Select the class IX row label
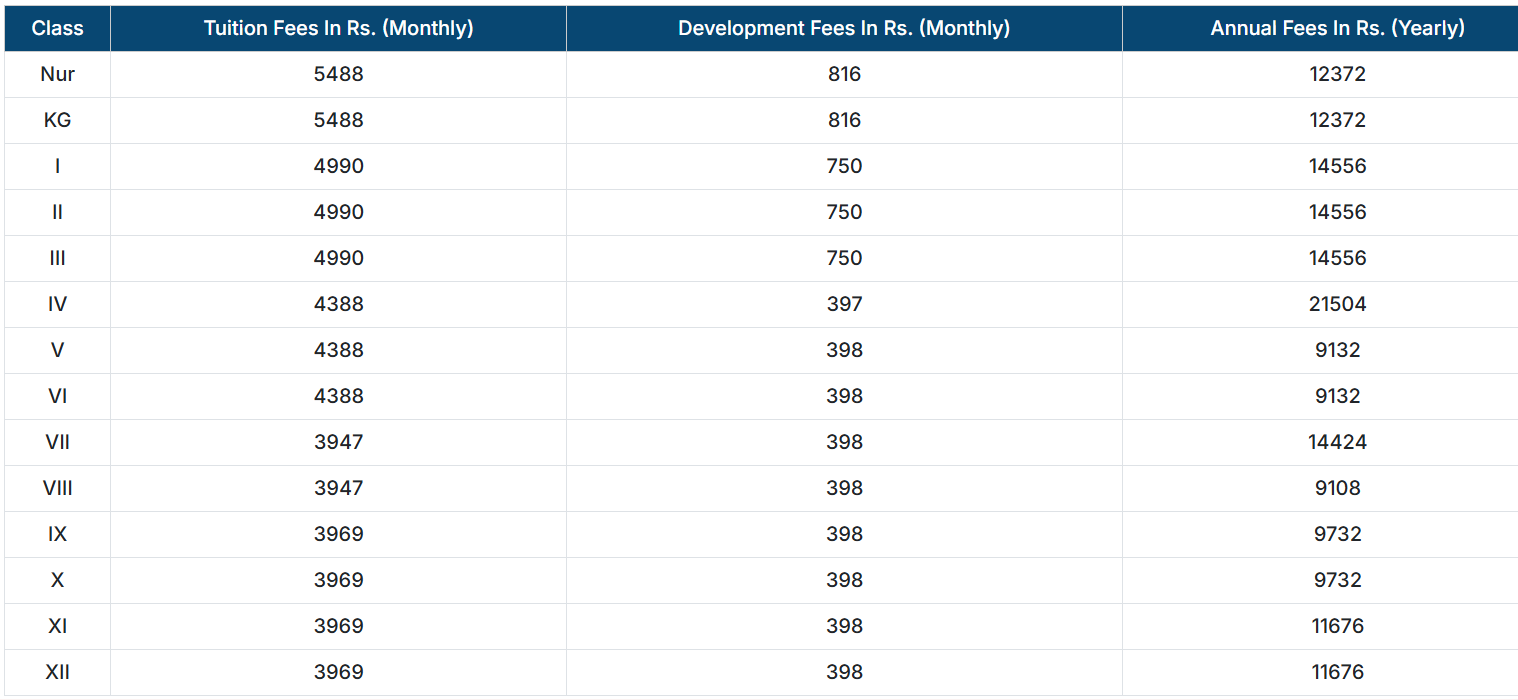This screenshot has height=700, width=1518. [57, 534]
